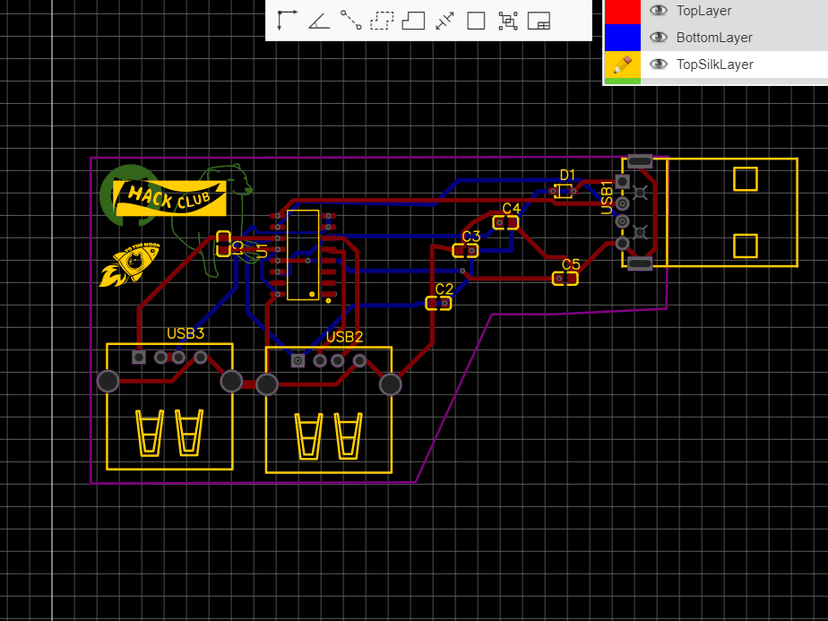828x621 pixels.
Task: Click the yellow TopSilkLayer pencil swatch
Action: [623, 64]
